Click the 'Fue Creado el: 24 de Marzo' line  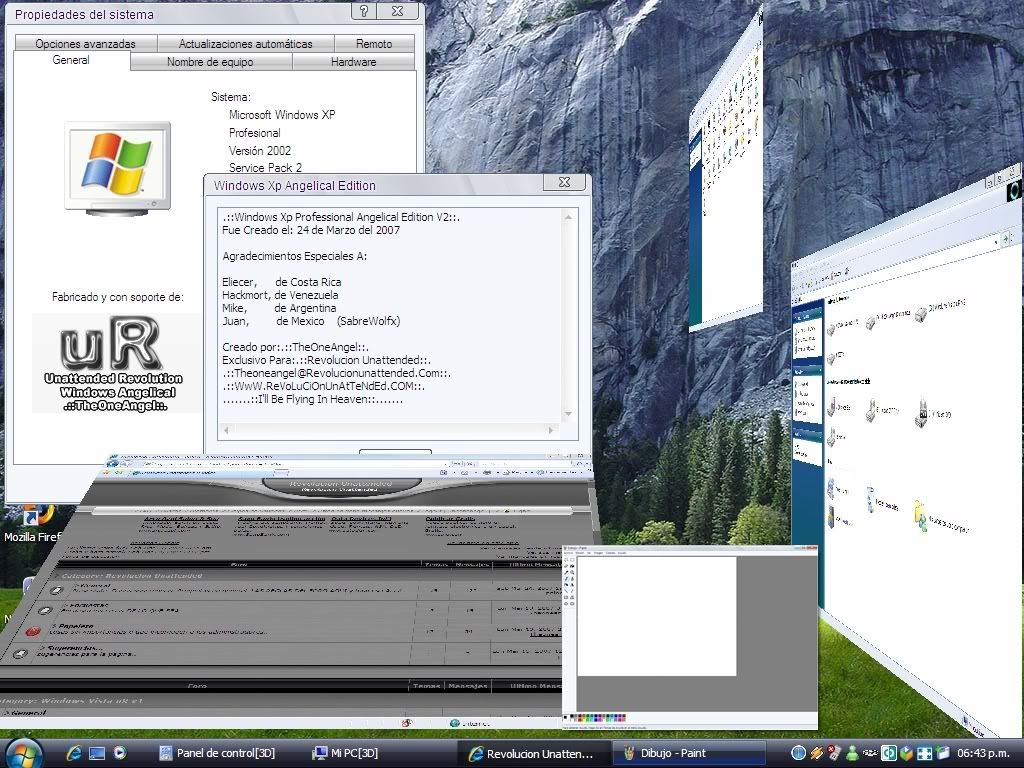click(x=311, y=230)
